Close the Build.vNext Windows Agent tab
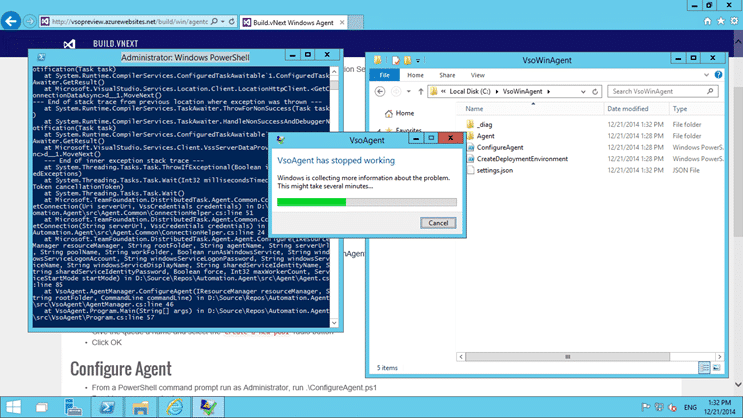Viewport: 743px width, 418px height. click(342, 22)
